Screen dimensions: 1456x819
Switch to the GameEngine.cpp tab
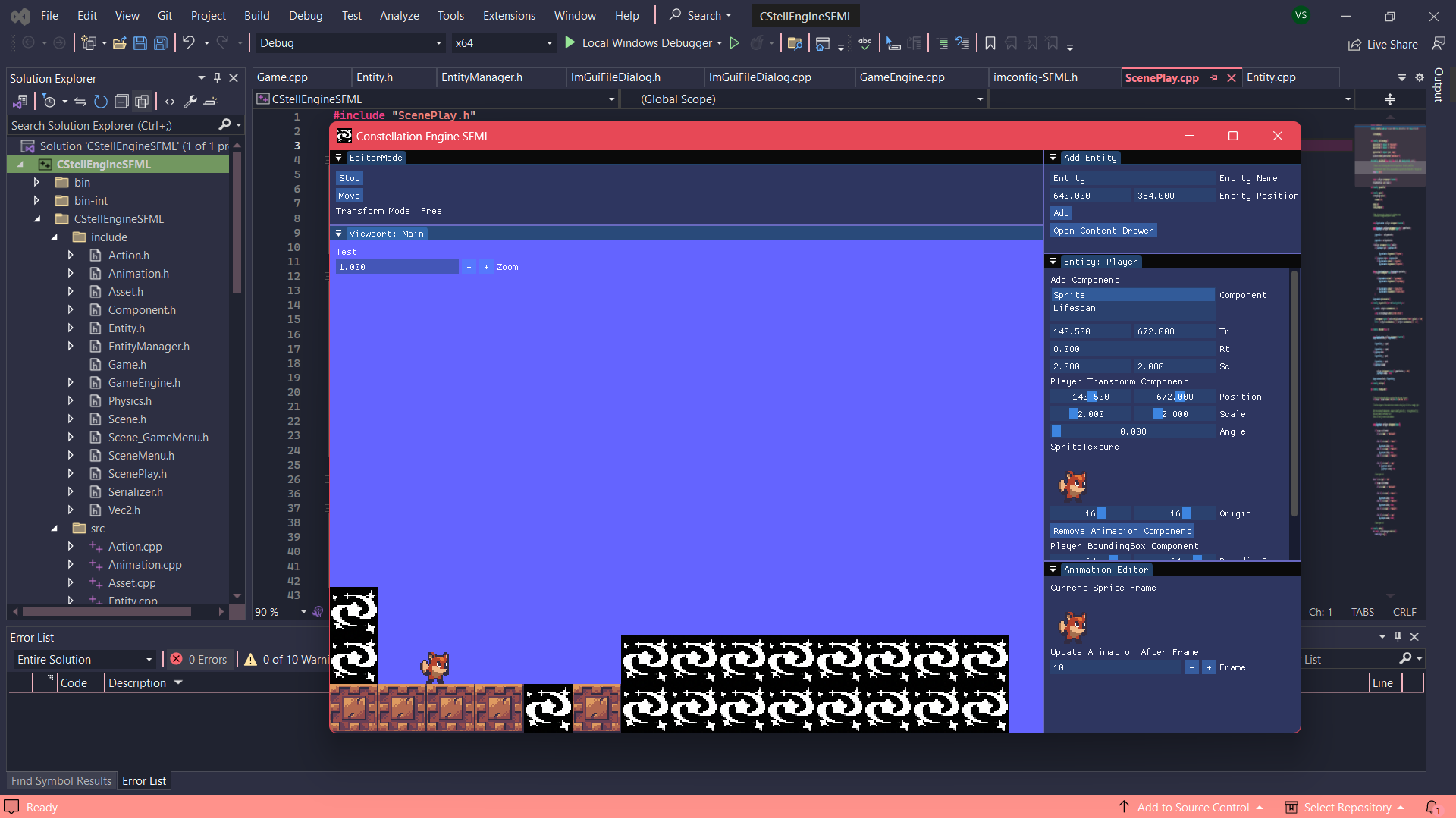coord(902,77)
